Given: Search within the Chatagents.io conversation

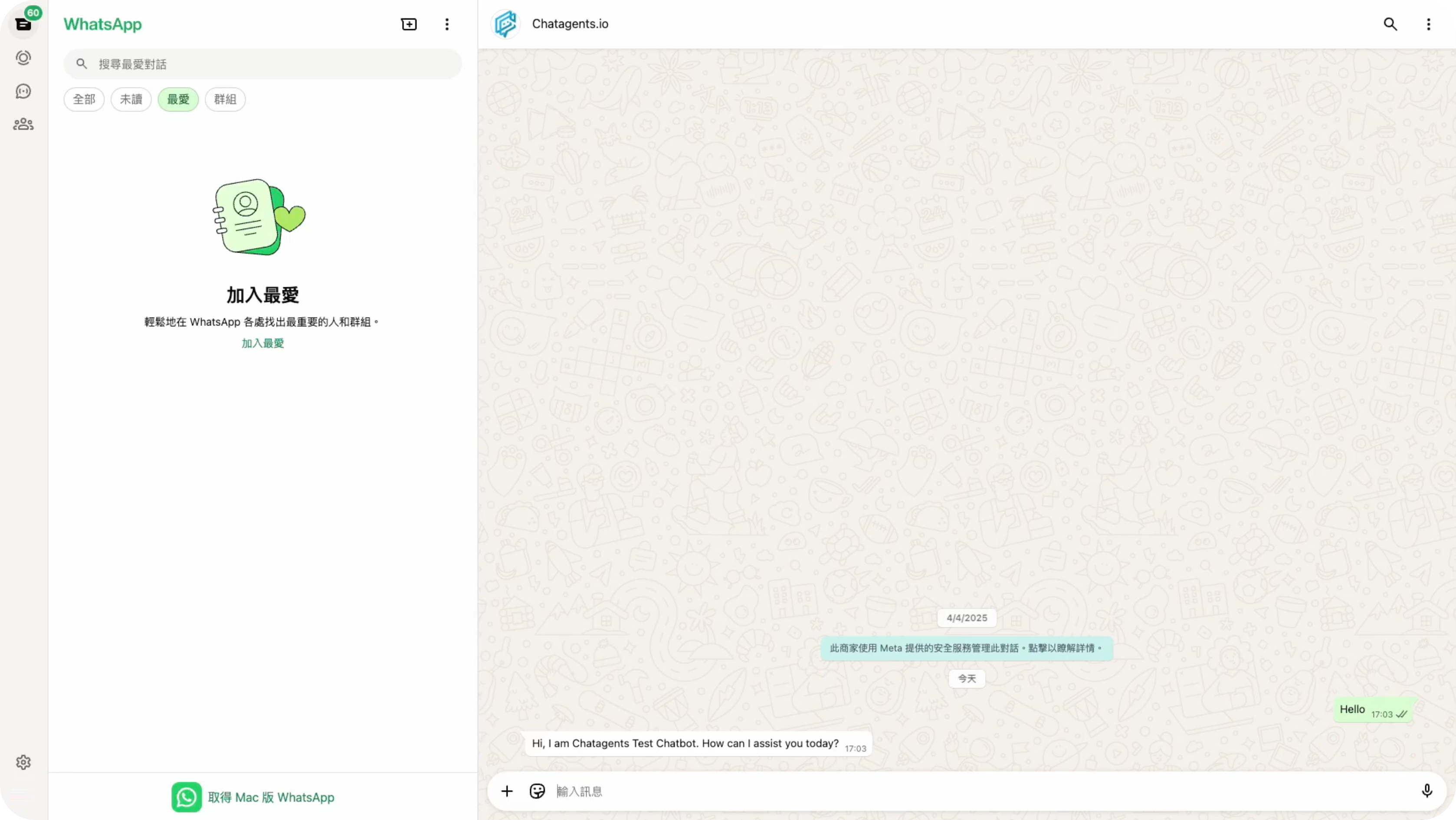Looking at the screenshot, I should [1390, 24].
